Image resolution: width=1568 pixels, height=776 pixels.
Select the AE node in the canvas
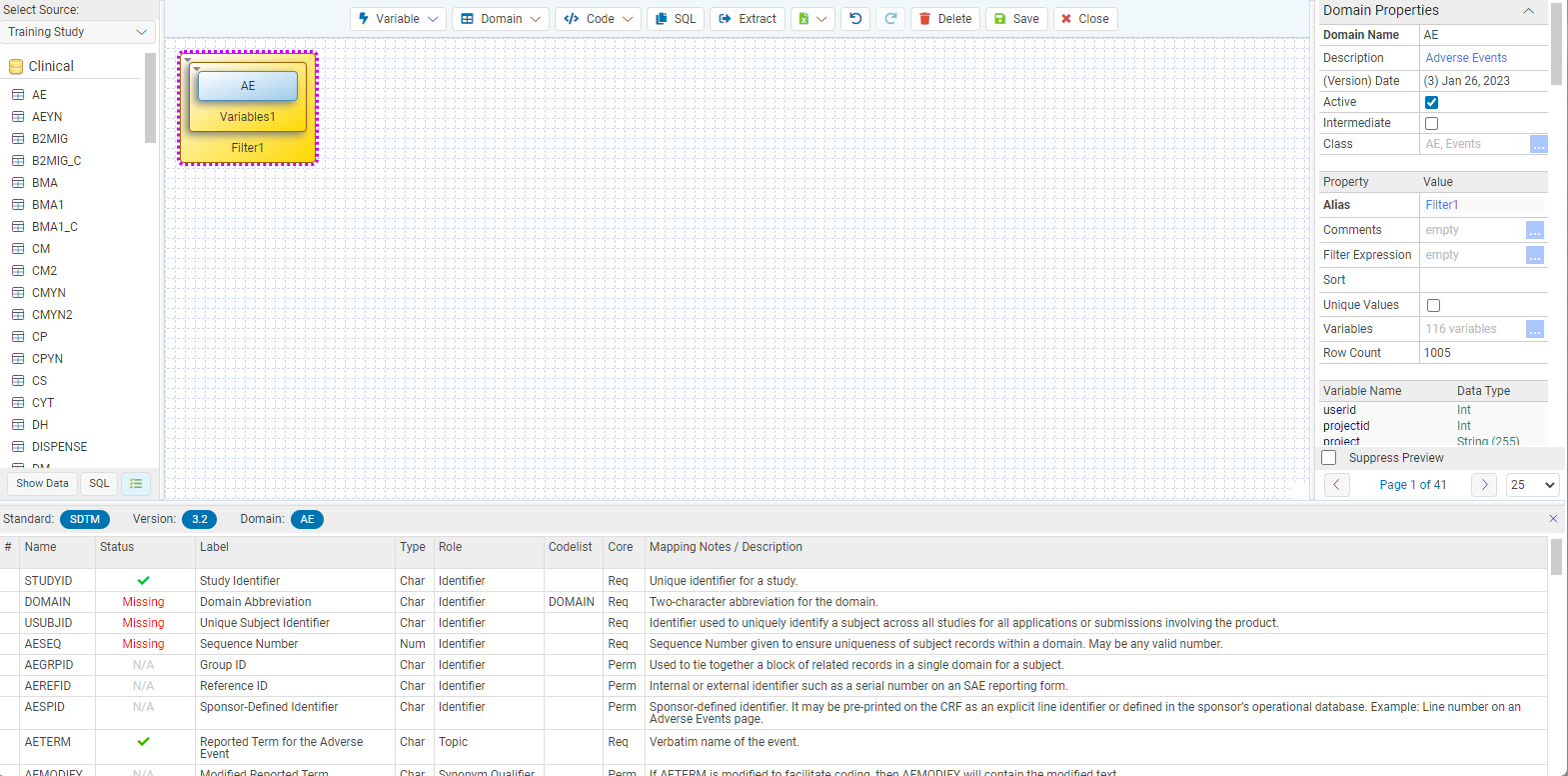248,86
